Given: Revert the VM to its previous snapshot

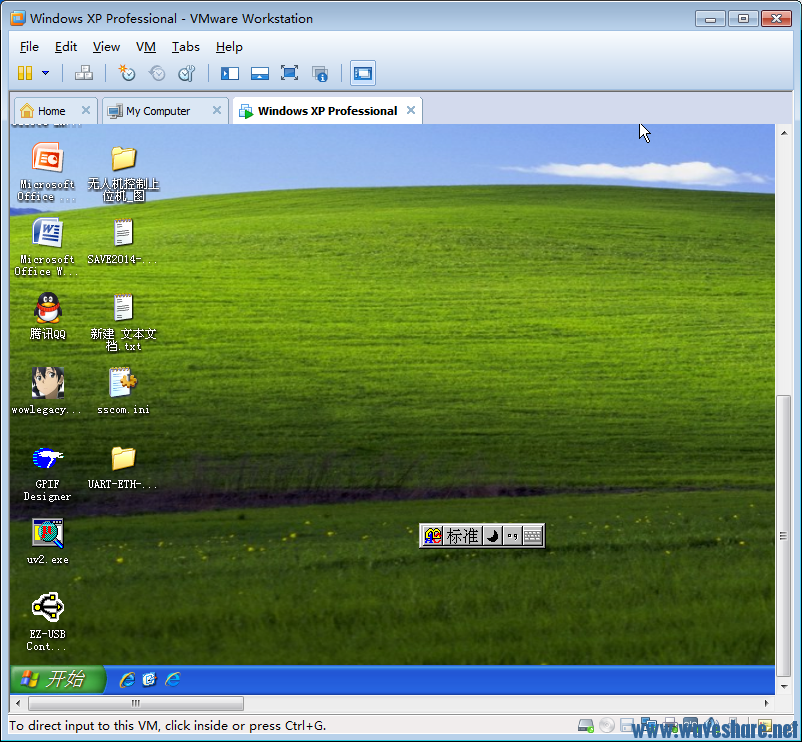Looking at the screenshot, I should (157, 73).
